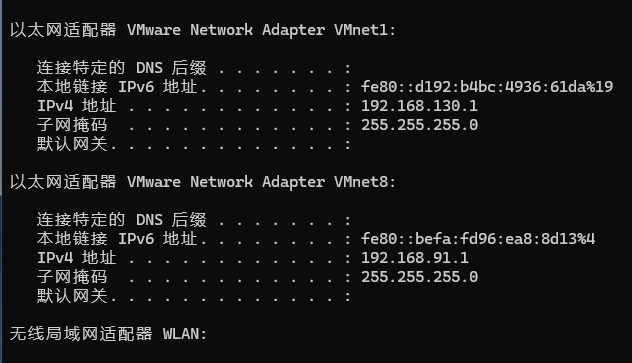Click the VMnet1 IPv6 address fe80::d192:b4bc:4936:61da%19
Screen dimensions: 632x363
tap(487, 87)
